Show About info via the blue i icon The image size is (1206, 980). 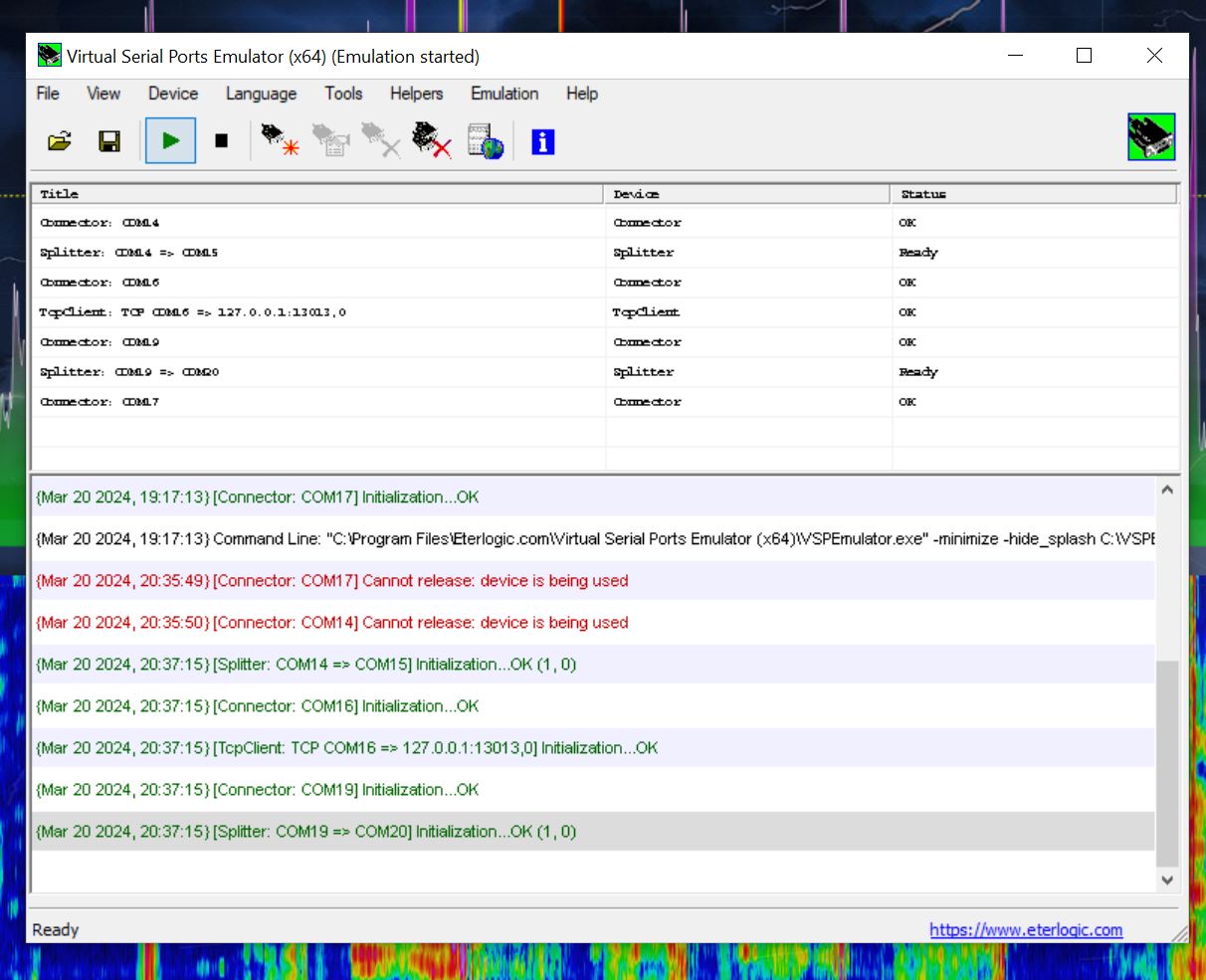(x=542, y=141)
